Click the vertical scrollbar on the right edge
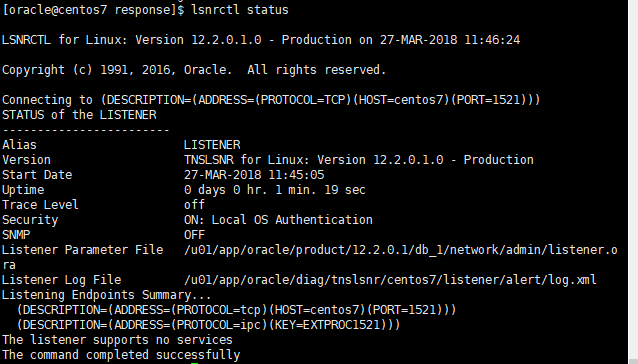Viewport: 638px width, 364px height. [x=633, y=182]
